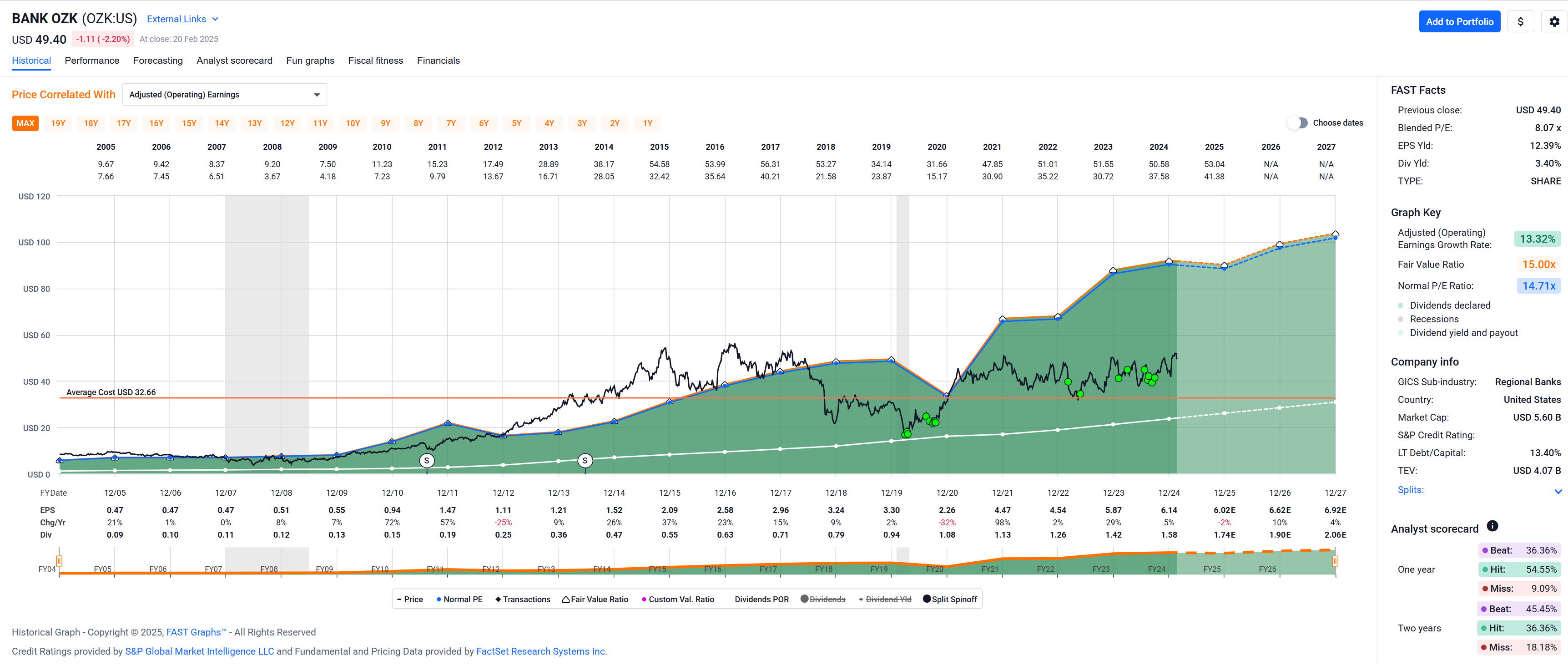Toggle Transactions in chart legend
Viewport: 1568px width, 666px height.
point(523,600)
